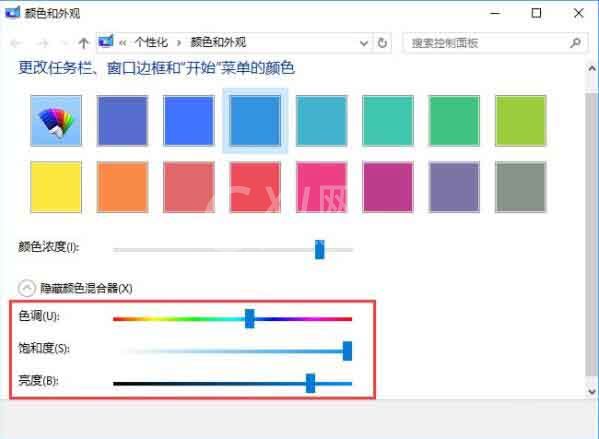Select the automatic color palette swatch
599x439 pixels.
[56, 121]
